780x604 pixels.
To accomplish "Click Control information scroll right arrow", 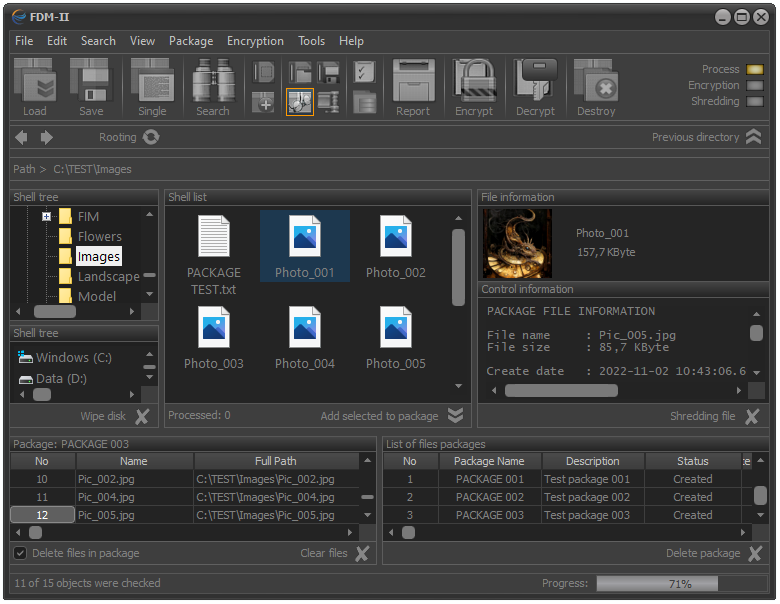I will [739, 391].
